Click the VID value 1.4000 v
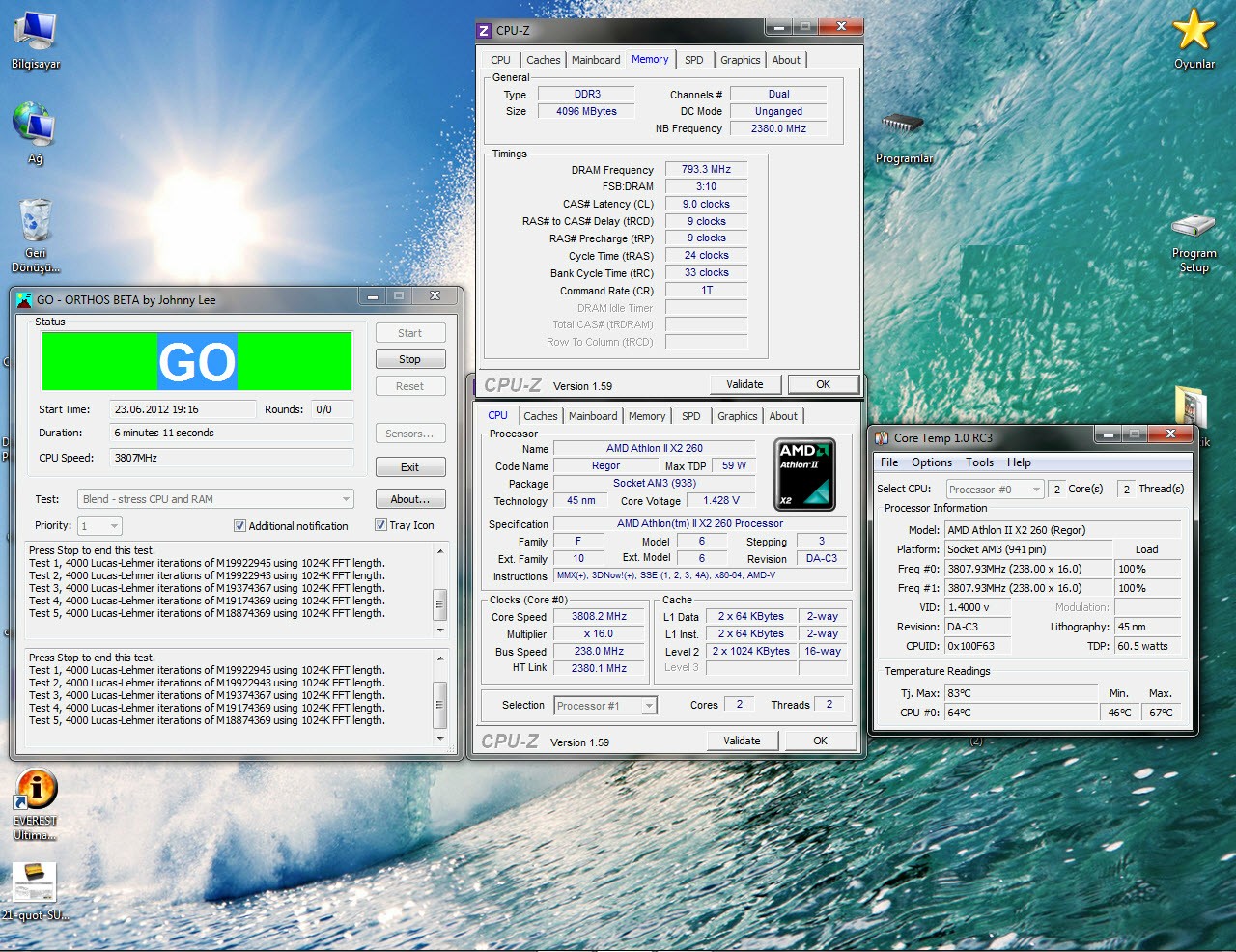Viewport: 1236px width, 952px height. click(978, 607)
